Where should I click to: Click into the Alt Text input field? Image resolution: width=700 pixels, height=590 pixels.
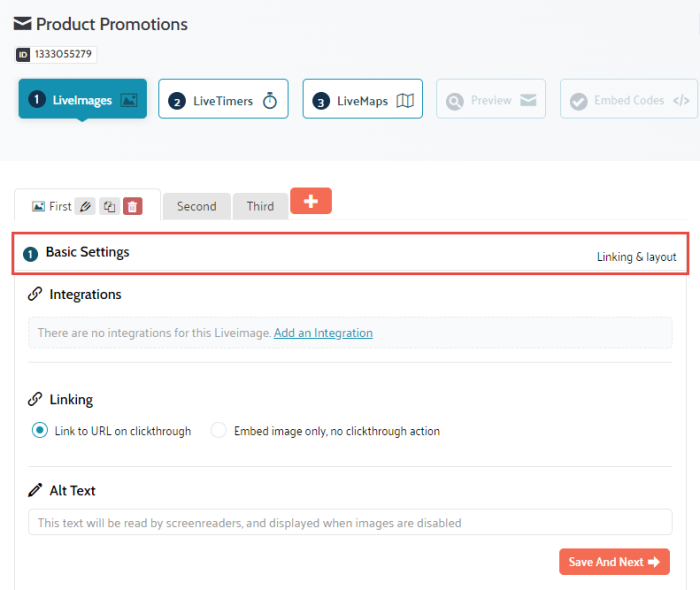click(350, 522)
